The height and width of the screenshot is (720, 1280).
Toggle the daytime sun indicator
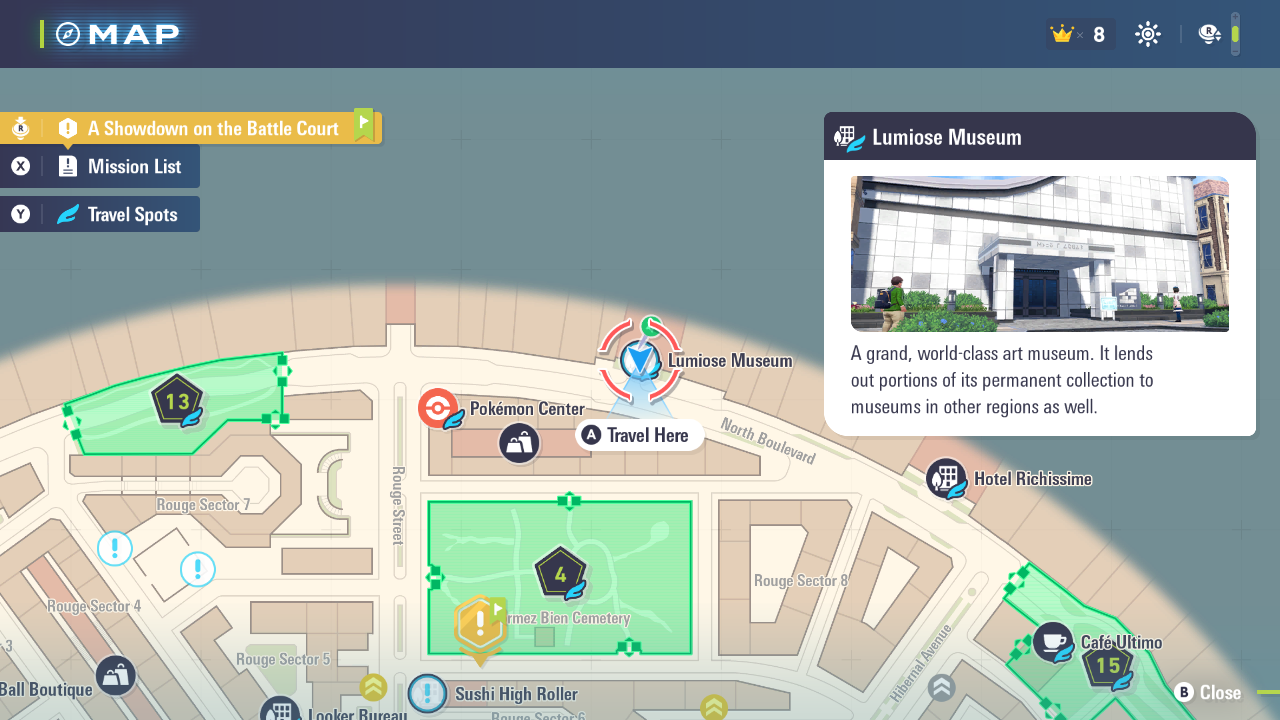(1148, 34)
